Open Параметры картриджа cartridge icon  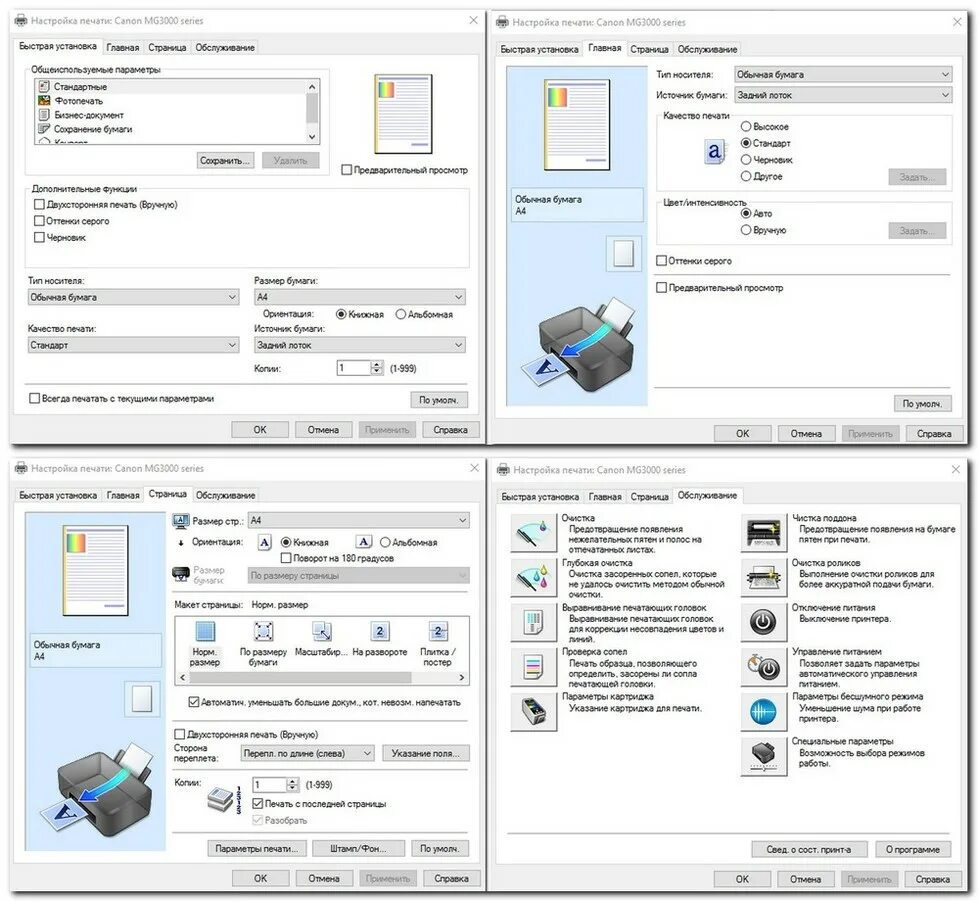pos(533,712)
